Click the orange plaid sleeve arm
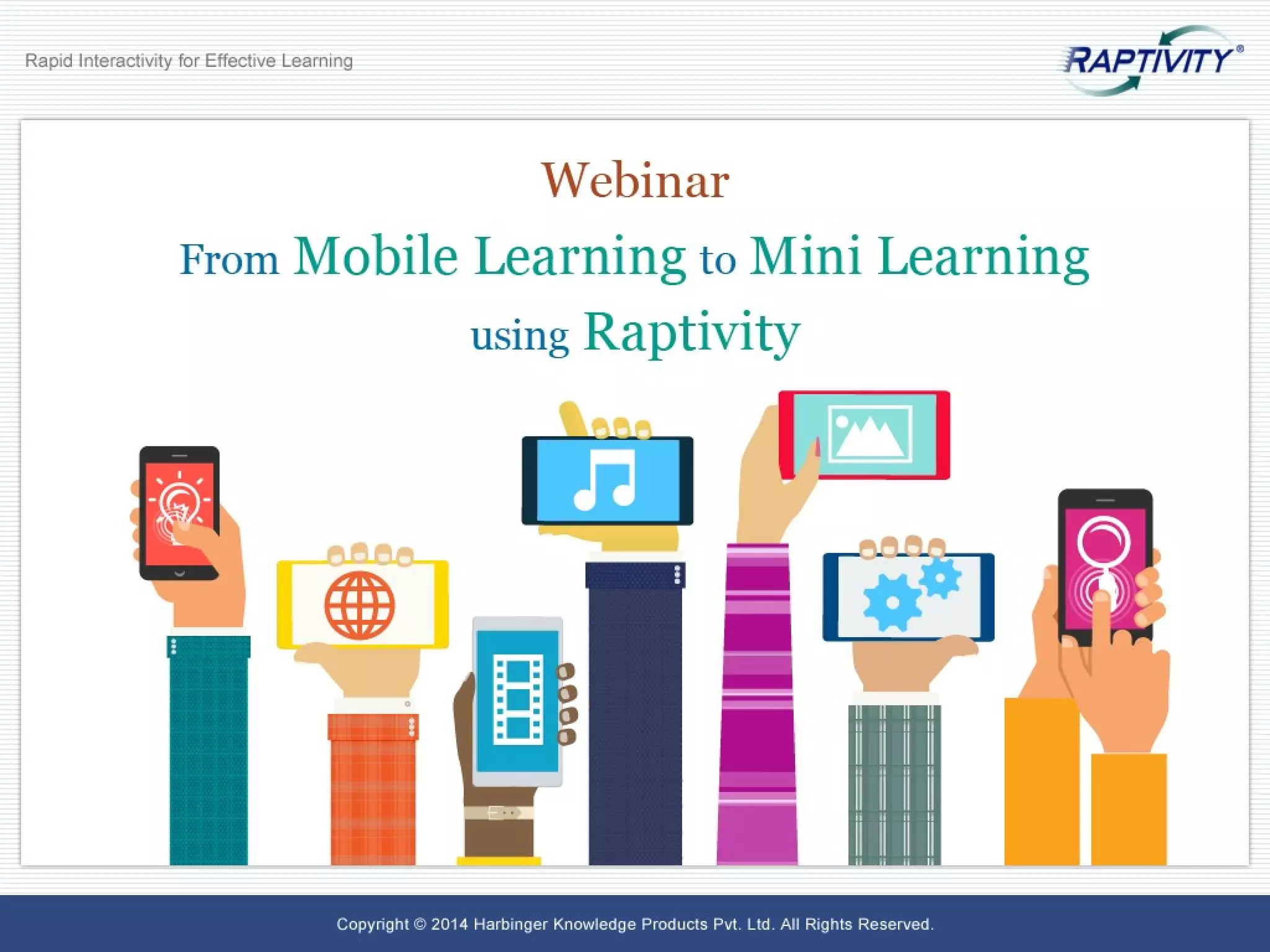 tap(373, 790)
